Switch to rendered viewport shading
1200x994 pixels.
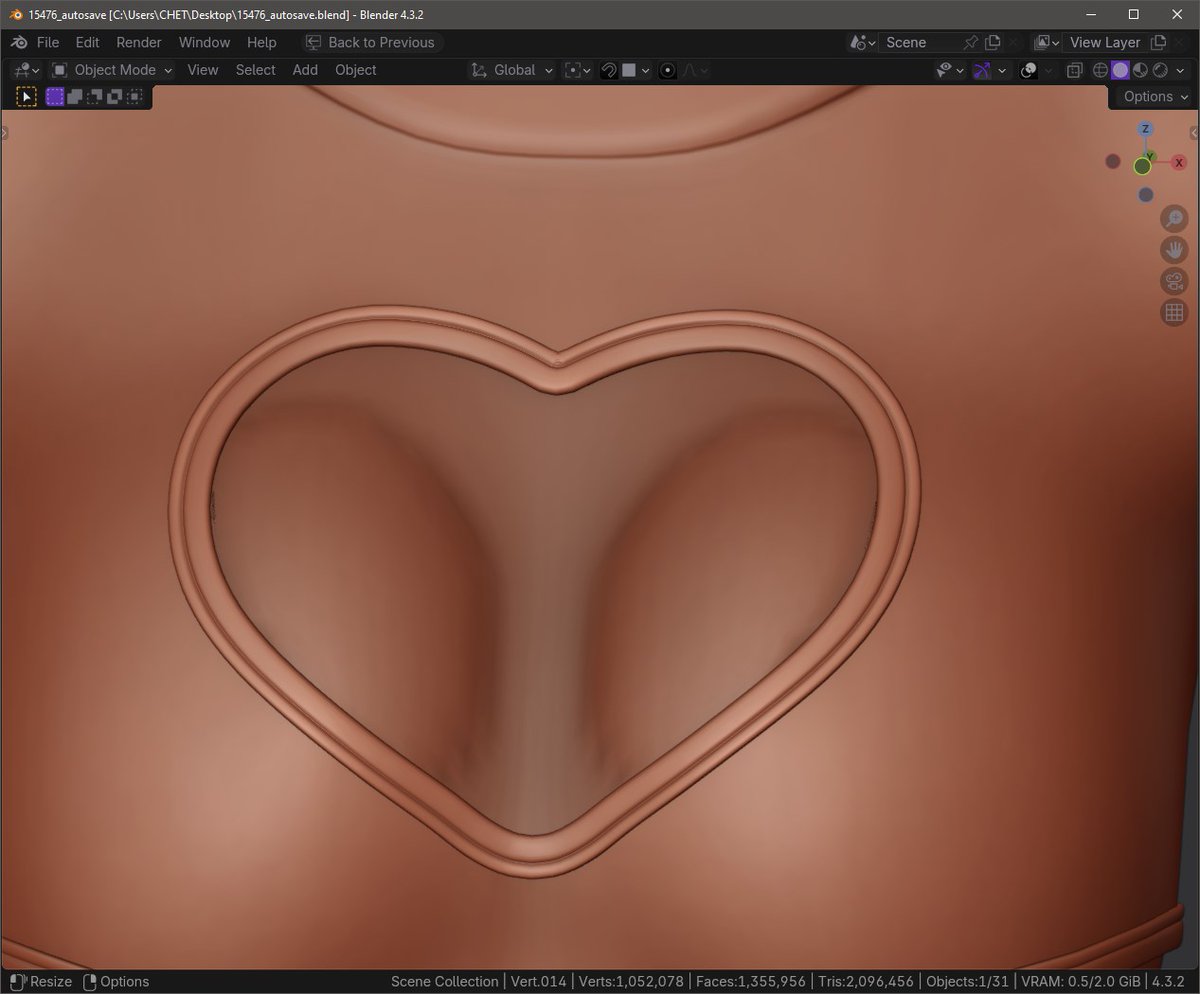[x=1160, y=70]
